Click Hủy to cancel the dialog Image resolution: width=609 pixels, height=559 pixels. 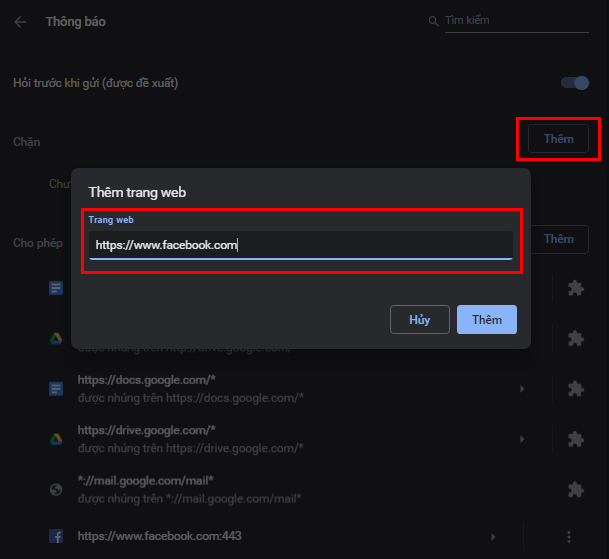click(419, 319)
